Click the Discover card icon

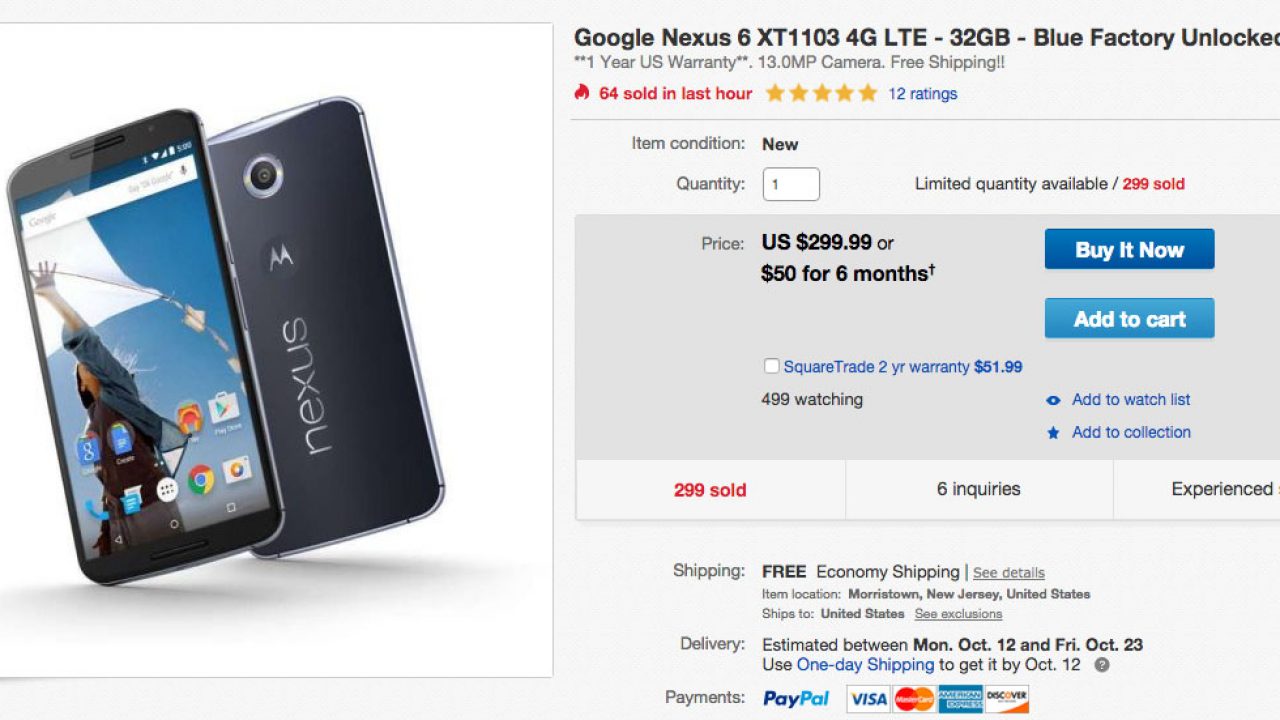click(1006, 698)
